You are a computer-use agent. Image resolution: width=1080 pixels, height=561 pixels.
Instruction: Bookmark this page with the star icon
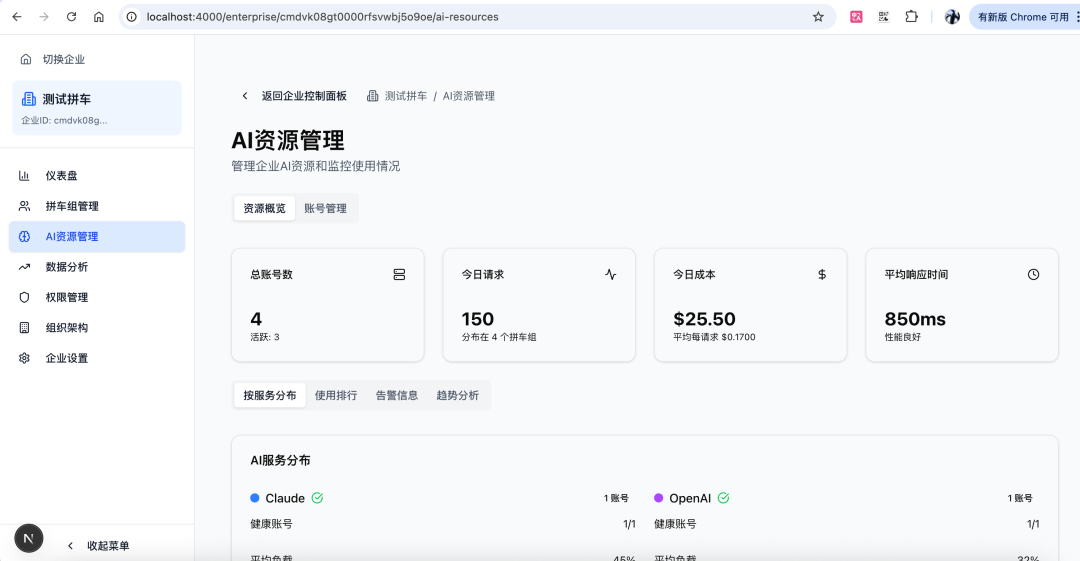point(818,17)
